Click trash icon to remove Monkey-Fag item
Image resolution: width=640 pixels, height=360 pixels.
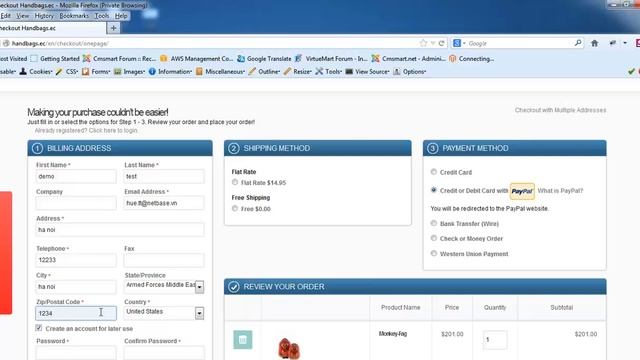tap(242, 339)
